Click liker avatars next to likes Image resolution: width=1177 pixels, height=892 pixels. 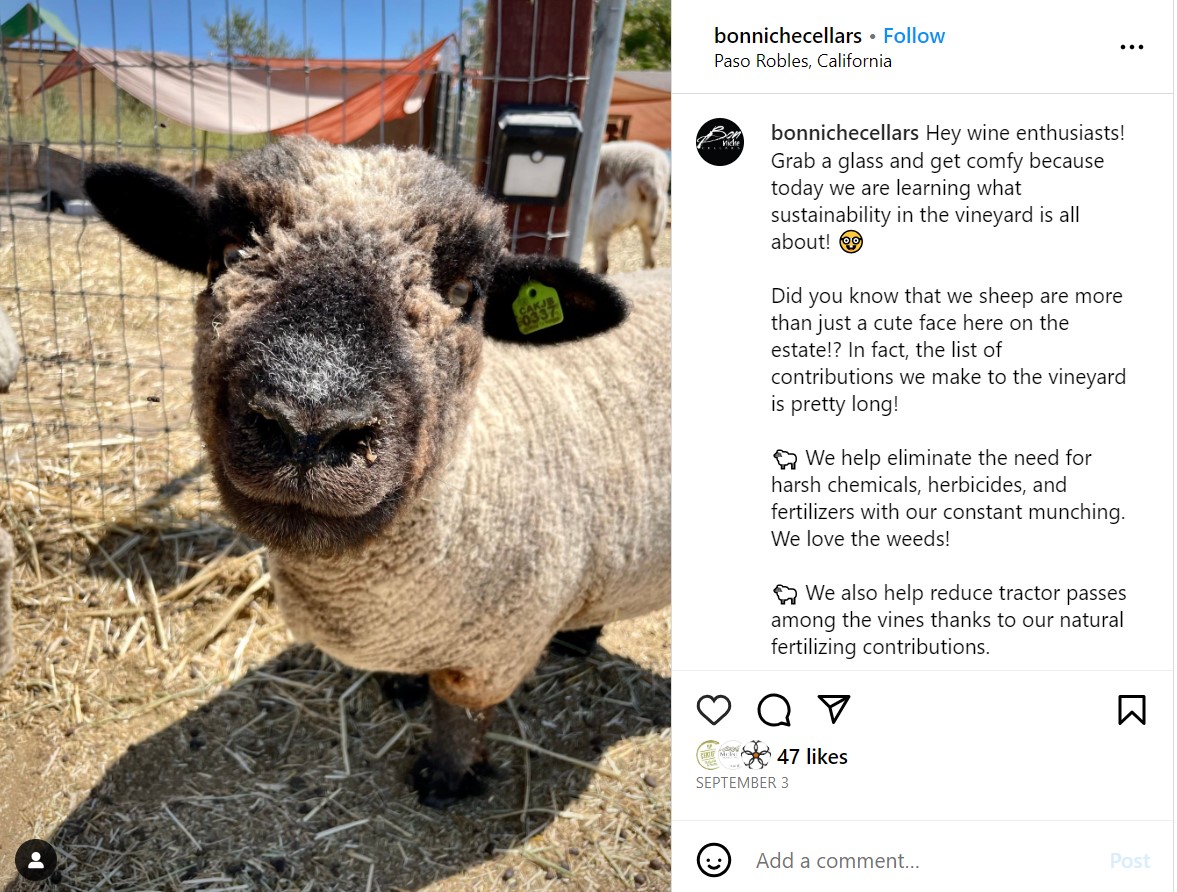click(733, 755)
